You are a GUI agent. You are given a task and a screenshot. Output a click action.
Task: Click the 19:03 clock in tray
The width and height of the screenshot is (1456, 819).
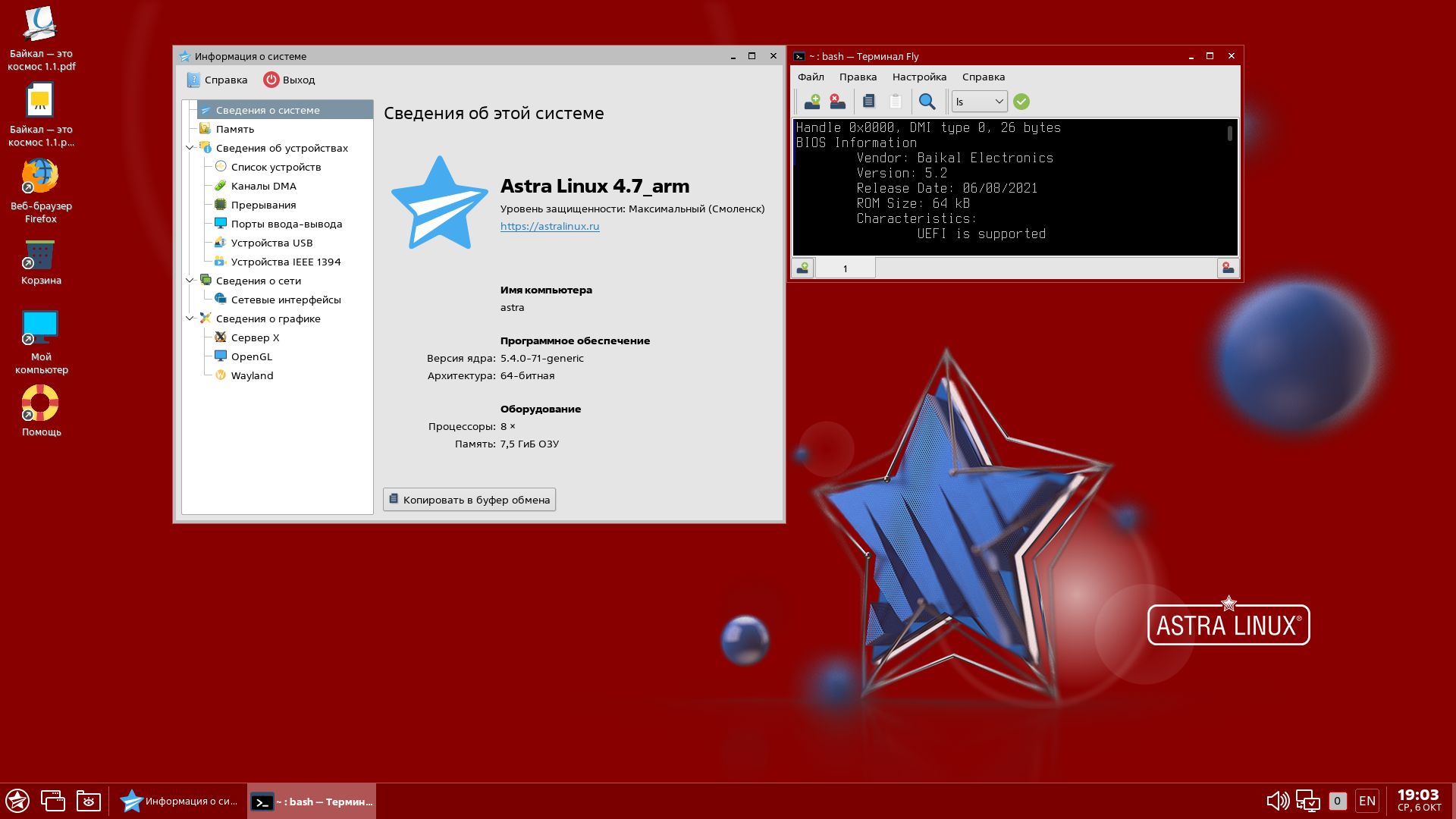point(1419,800)
